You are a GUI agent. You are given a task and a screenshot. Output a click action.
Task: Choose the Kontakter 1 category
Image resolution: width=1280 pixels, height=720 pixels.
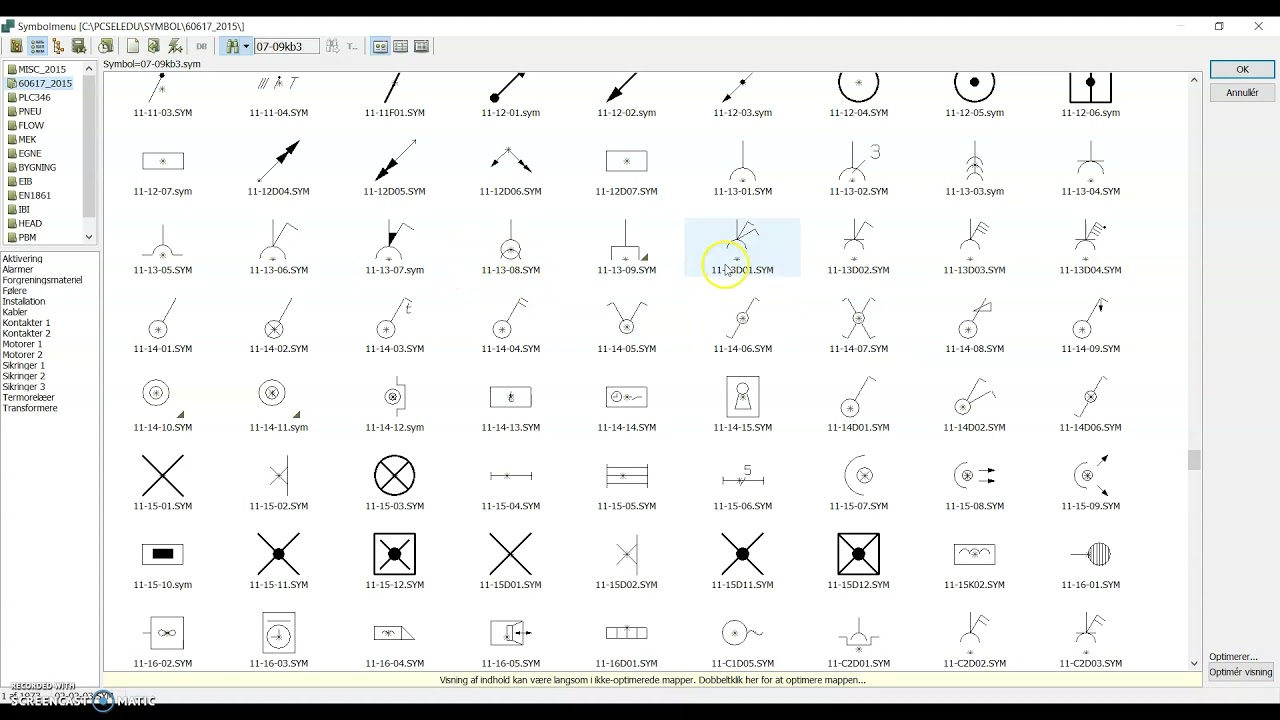(26, 323)
